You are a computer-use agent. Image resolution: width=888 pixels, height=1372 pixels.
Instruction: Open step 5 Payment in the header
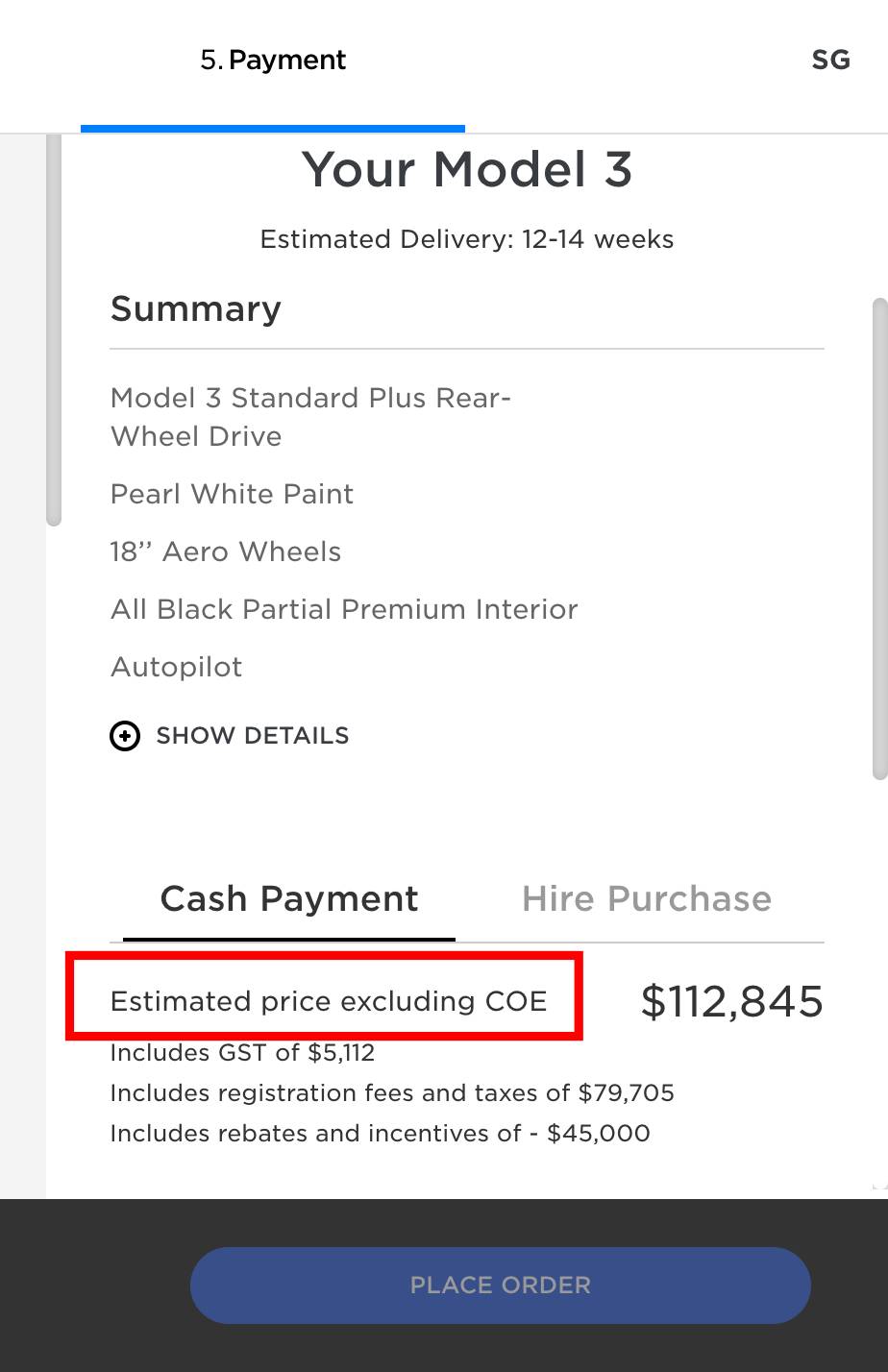pos(273,60)
